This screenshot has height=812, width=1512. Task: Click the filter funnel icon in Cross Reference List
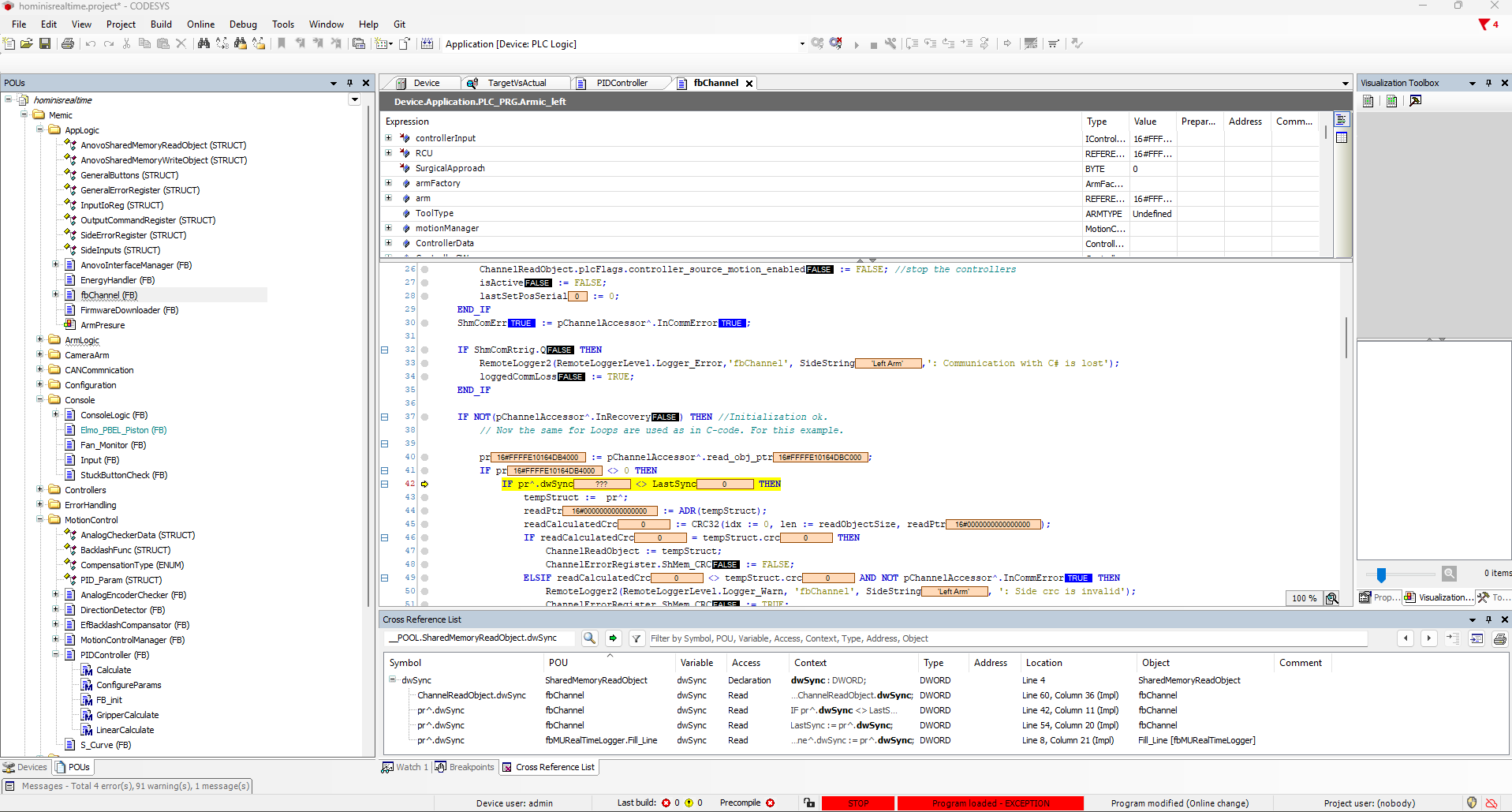636,638
